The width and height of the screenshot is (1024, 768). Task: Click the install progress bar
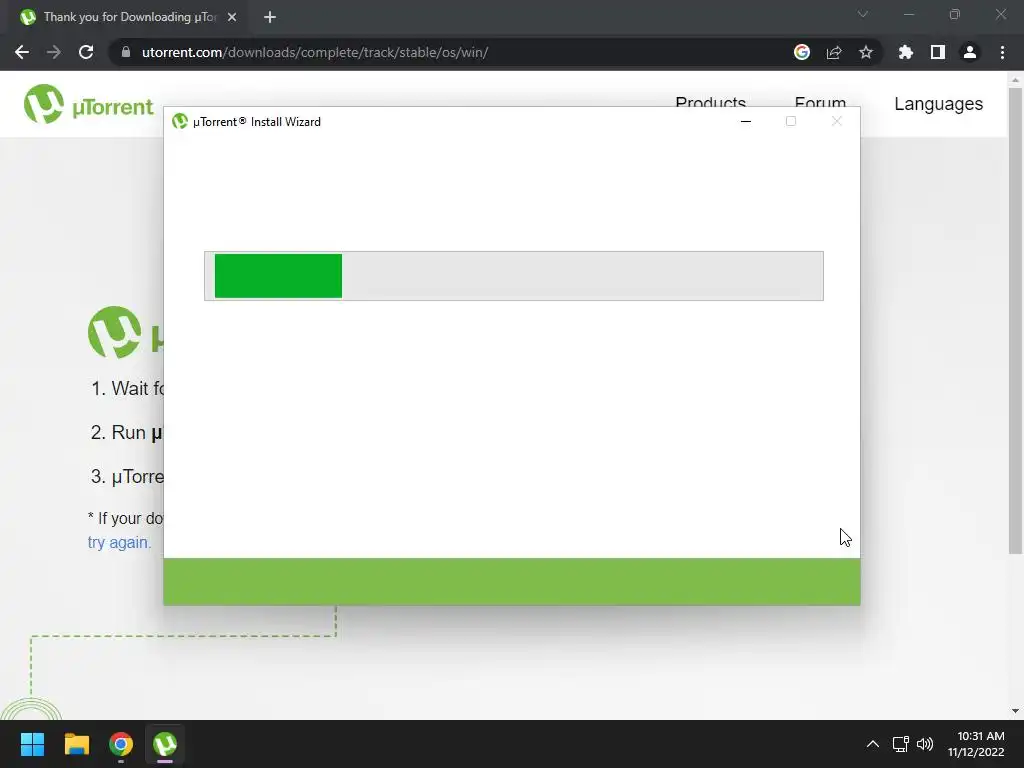point(514,276)
